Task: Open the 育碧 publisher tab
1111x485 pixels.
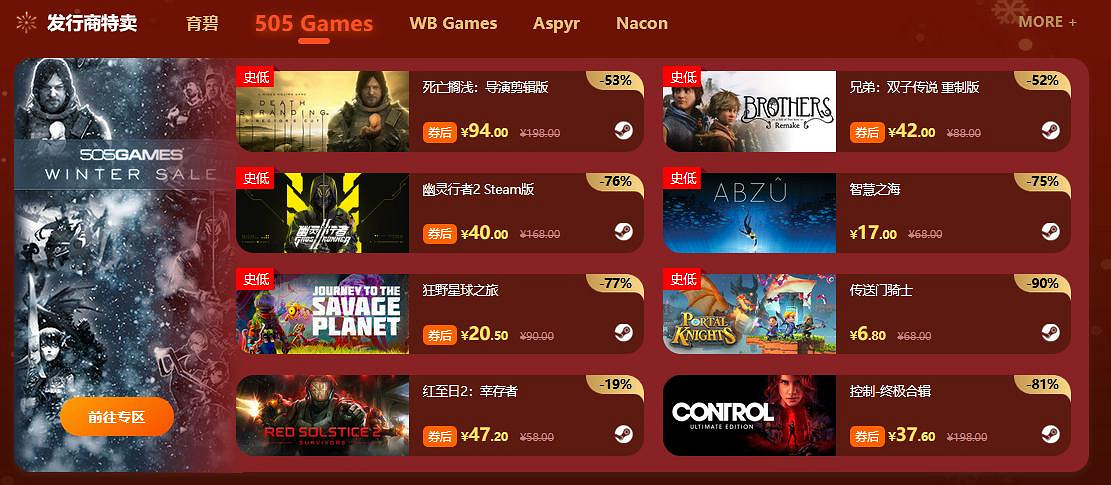Action: 202,23
